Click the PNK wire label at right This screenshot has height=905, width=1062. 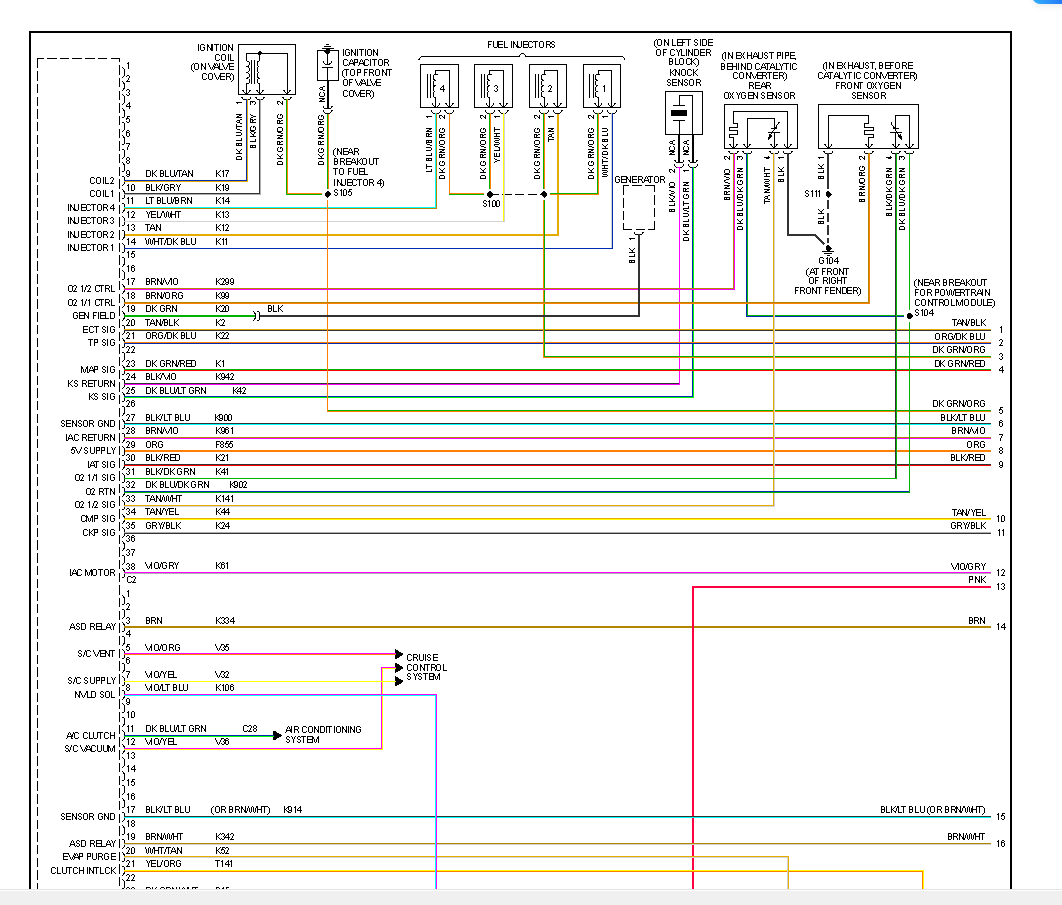[977, 580]
